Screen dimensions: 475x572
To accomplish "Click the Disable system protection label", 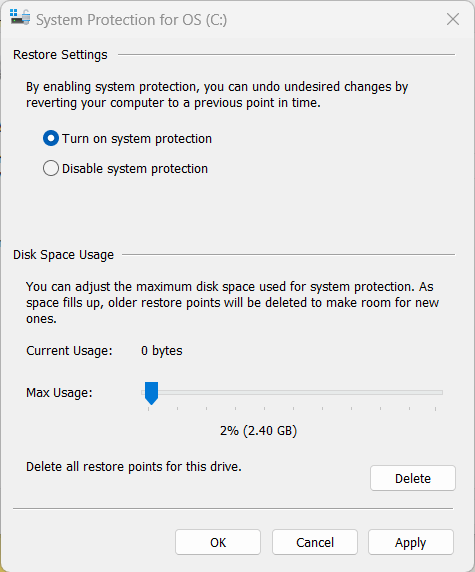I will point(135,169).
